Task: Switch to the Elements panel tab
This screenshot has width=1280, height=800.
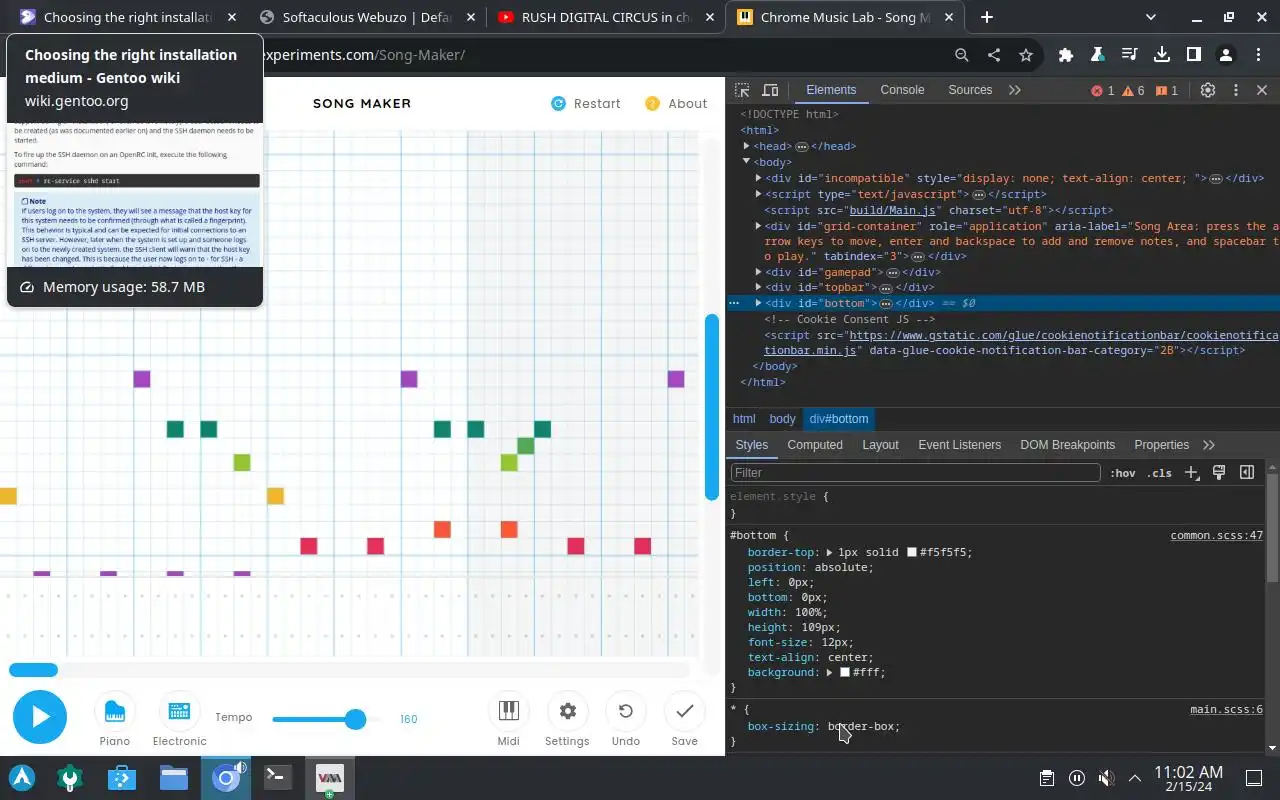Action: tap(831, 90)
